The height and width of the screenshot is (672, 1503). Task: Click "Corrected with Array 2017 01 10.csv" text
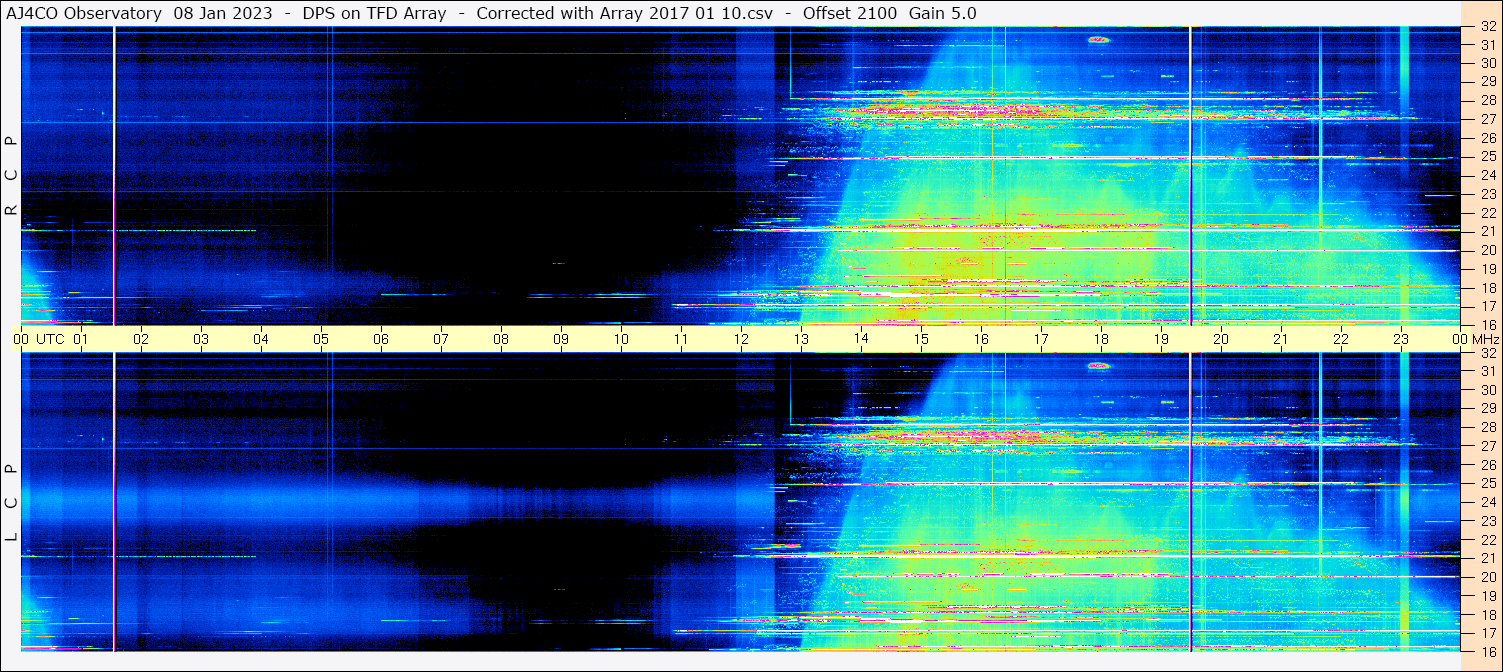point(625,13)
